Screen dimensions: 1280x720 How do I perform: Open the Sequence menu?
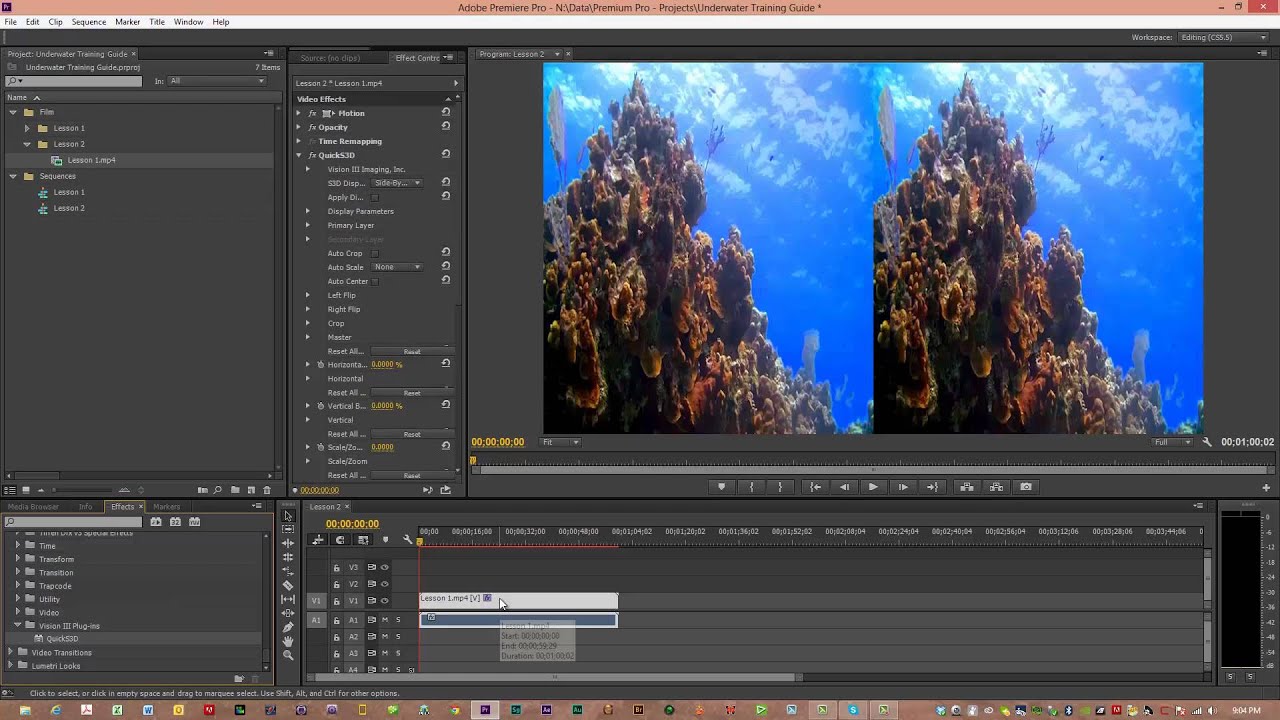(88, 22)
